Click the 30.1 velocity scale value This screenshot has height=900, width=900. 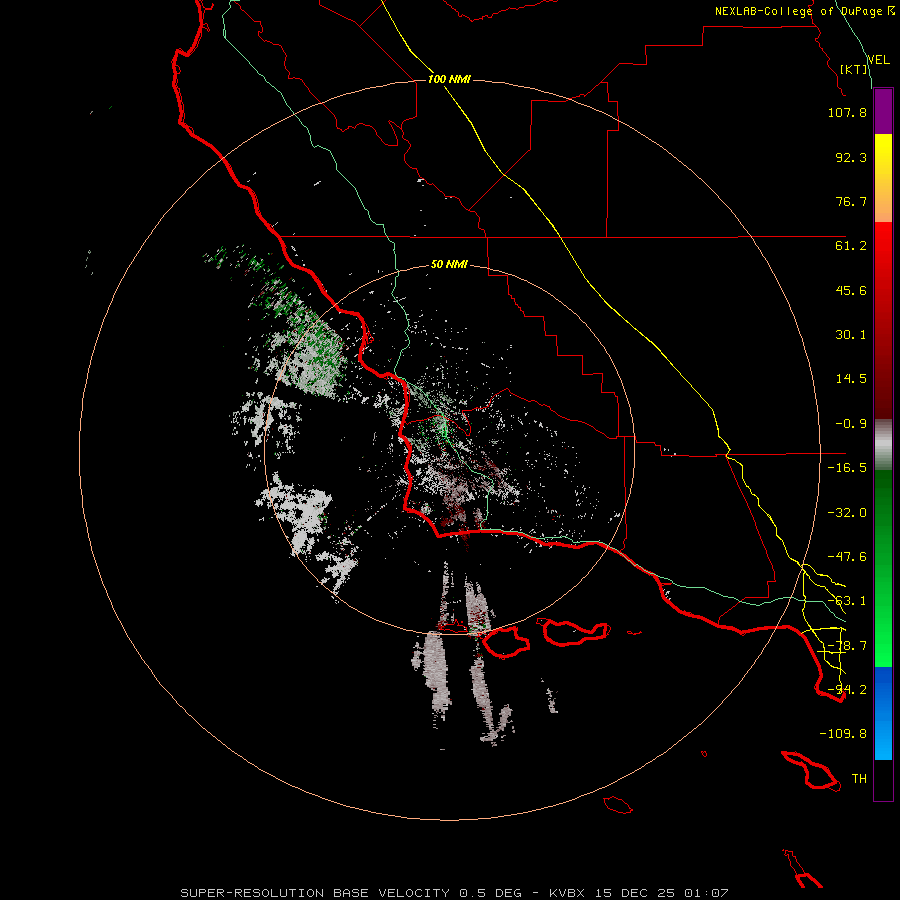pos(851,335)
